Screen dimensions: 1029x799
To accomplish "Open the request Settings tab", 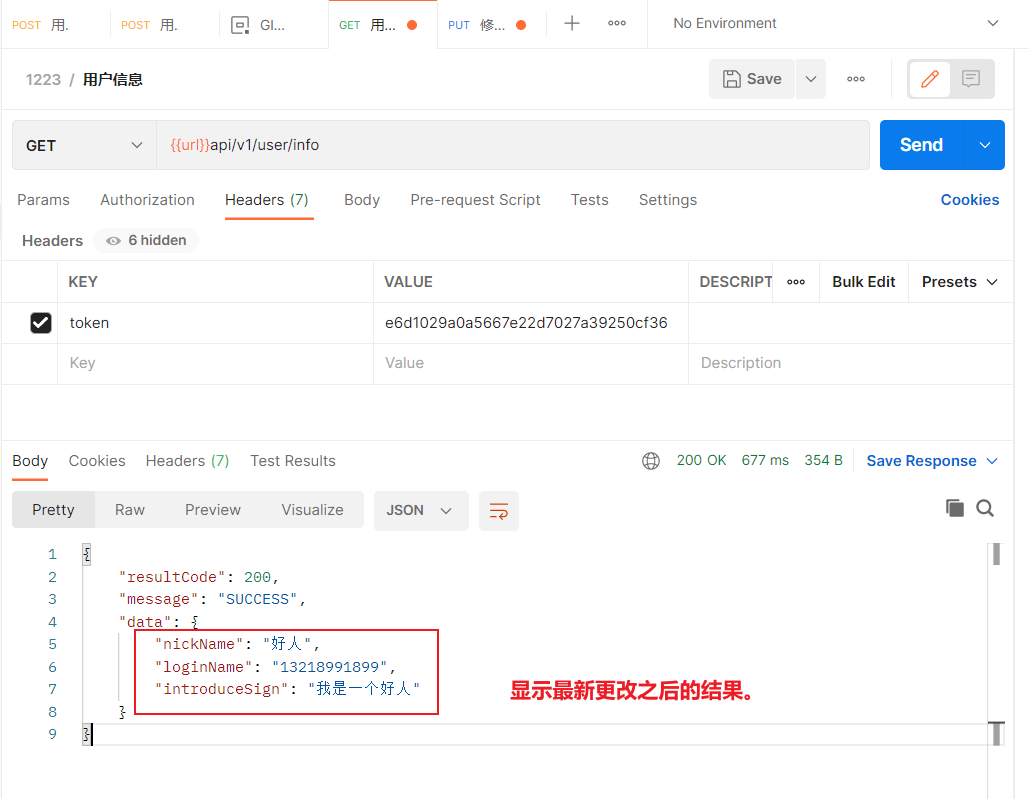I will tap(667, 200).
